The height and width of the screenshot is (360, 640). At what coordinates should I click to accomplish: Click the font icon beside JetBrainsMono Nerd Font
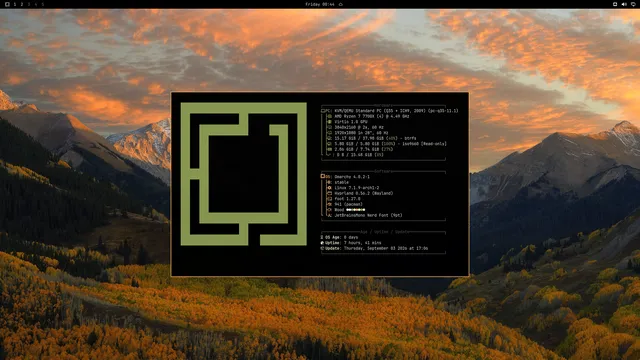pyautogui.click(x=329, y=215)
